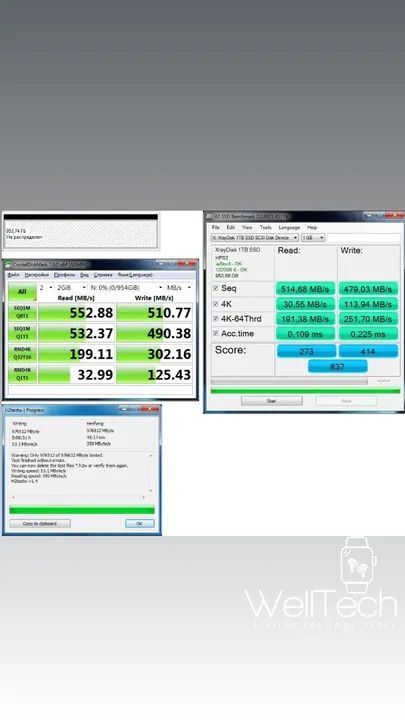Select the 952,74 ГБ unallocated partition
The image size is (405, 720).
(81, 233)
